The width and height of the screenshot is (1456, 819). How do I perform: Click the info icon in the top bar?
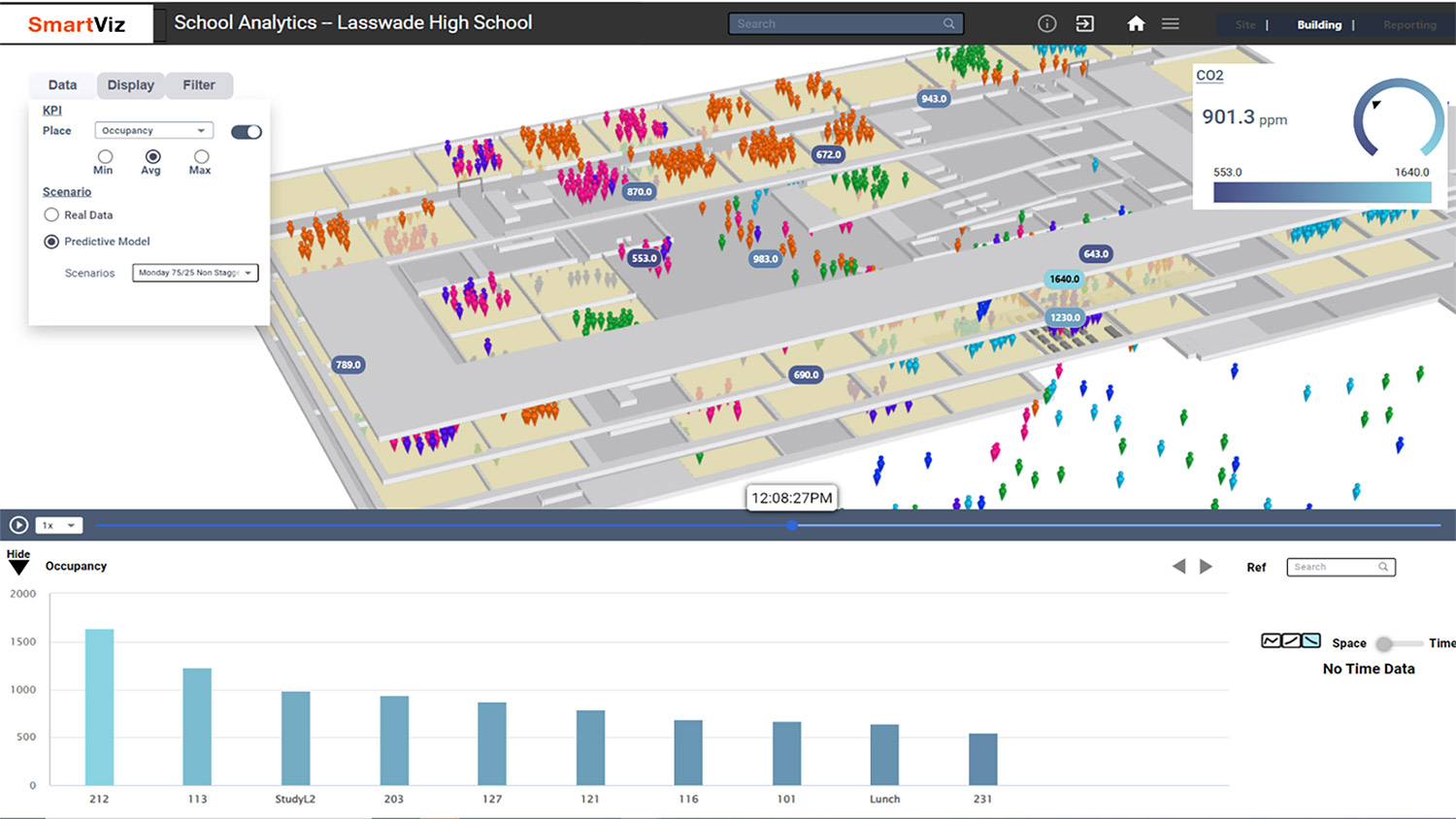click(x=1046, y=23)
